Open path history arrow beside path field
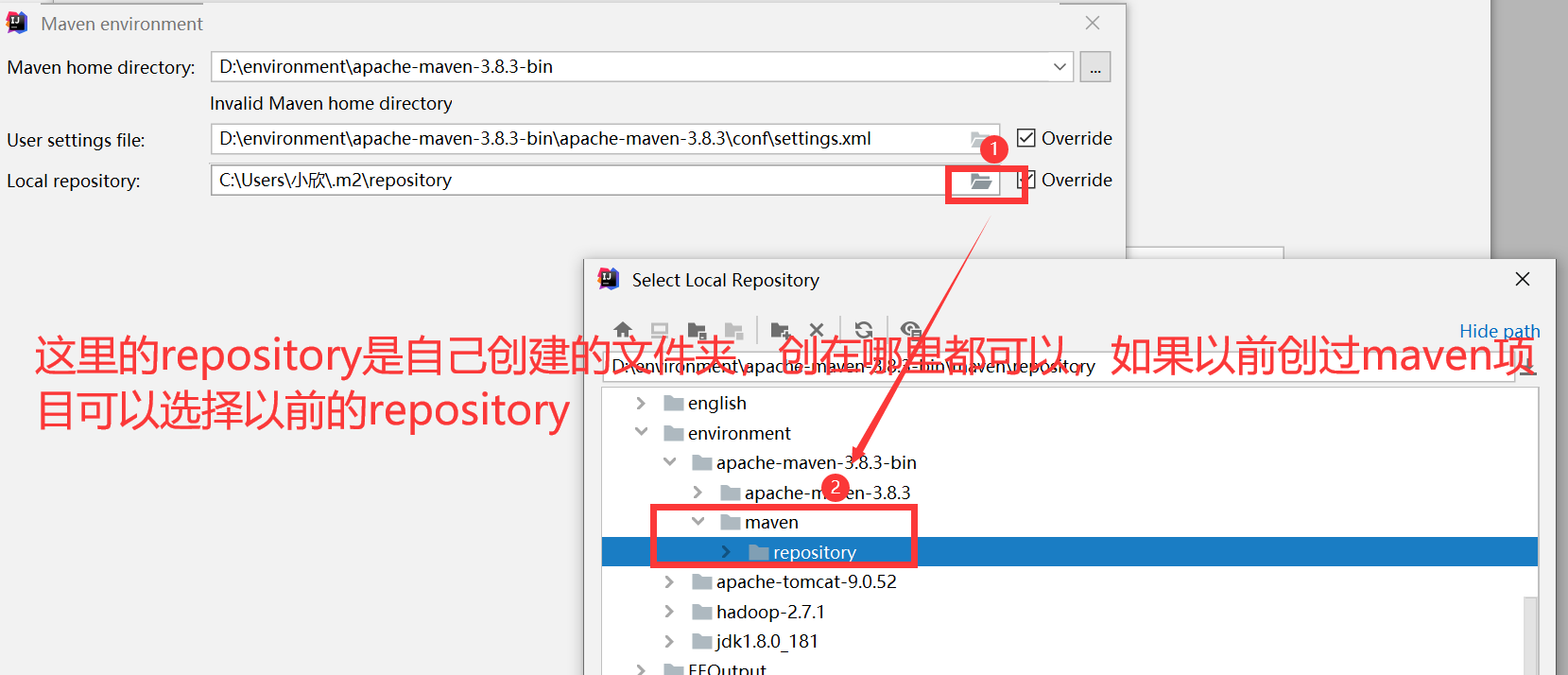 point(1528,367)
